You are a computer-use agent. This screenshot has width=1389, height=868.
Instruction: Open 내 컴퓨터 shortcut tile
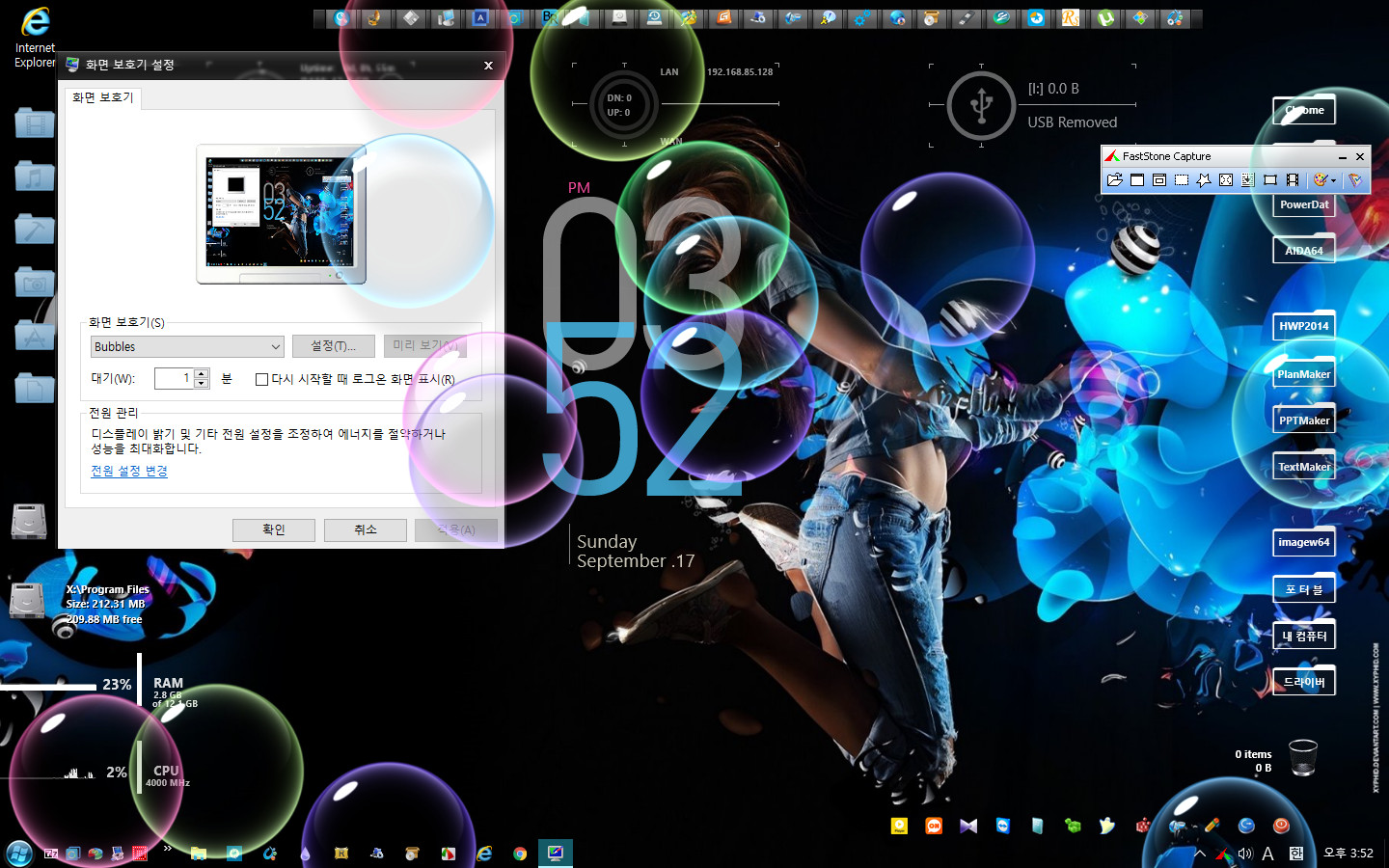coord(1304,636)
